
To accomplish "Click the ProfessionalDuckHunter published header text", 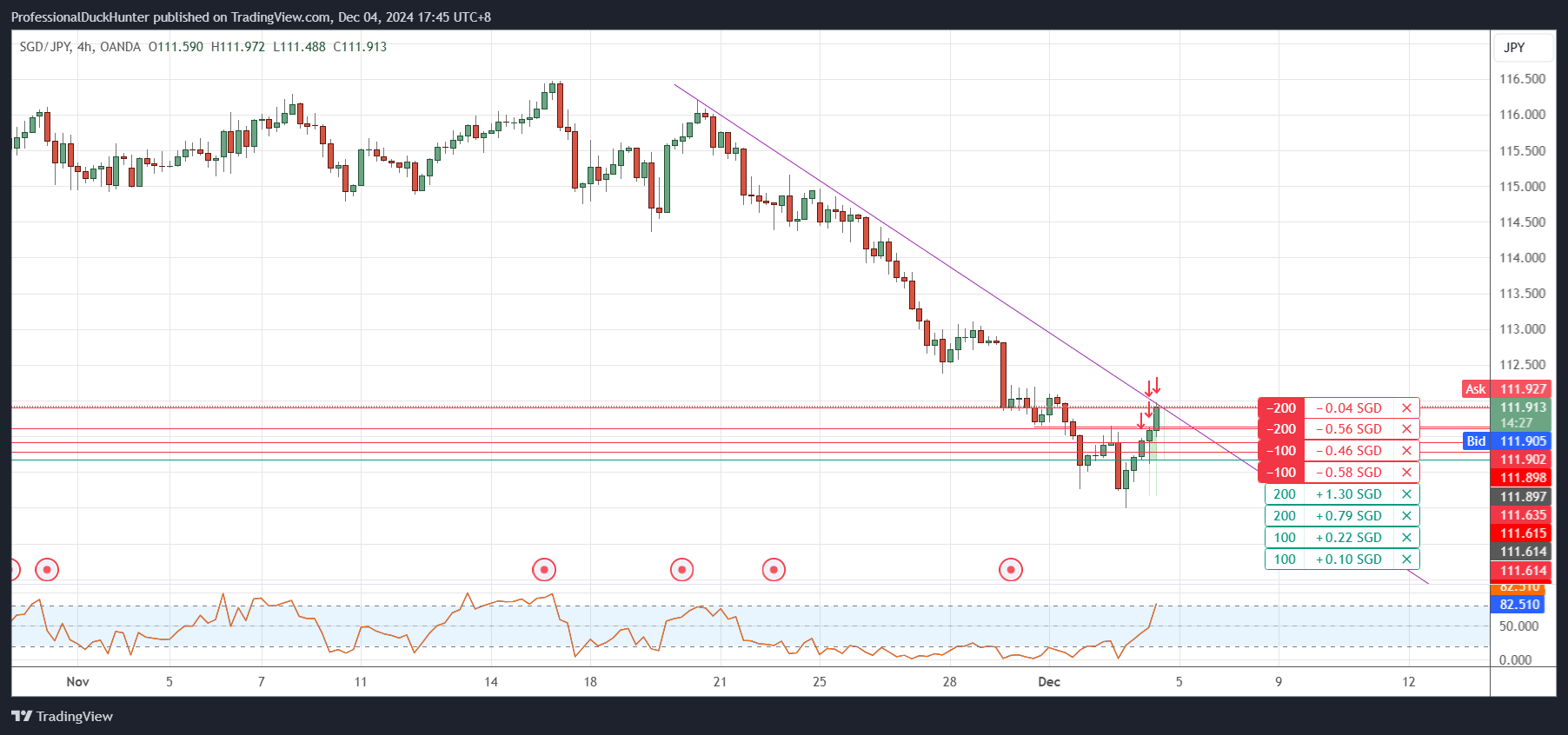I will tap(251, 17).
